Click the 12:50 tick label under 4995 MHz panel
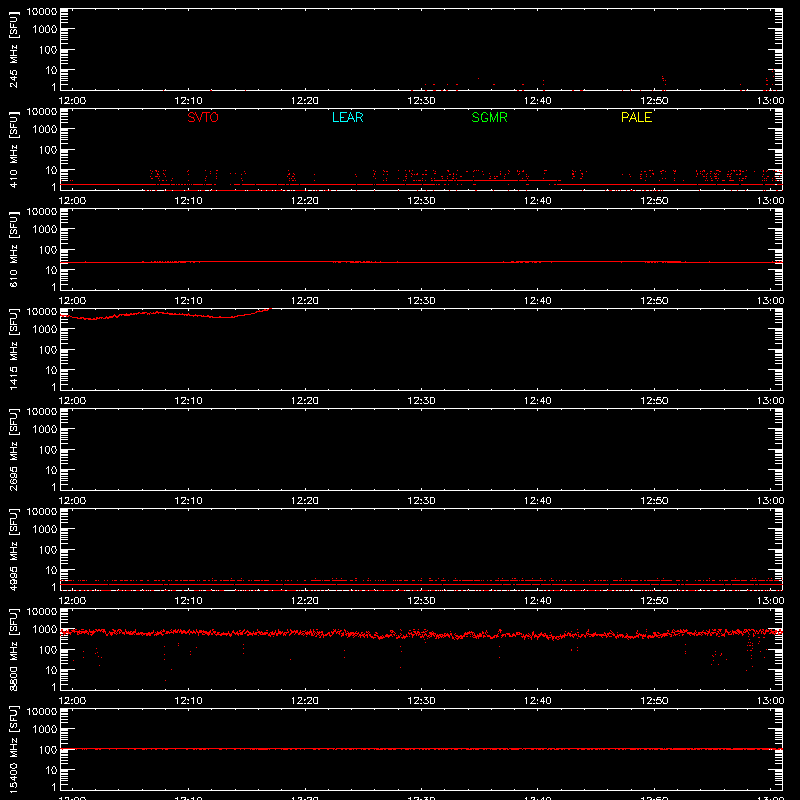The width and height of the screenshot is (800, 800). pyautogui.click(x=654, y=601)
